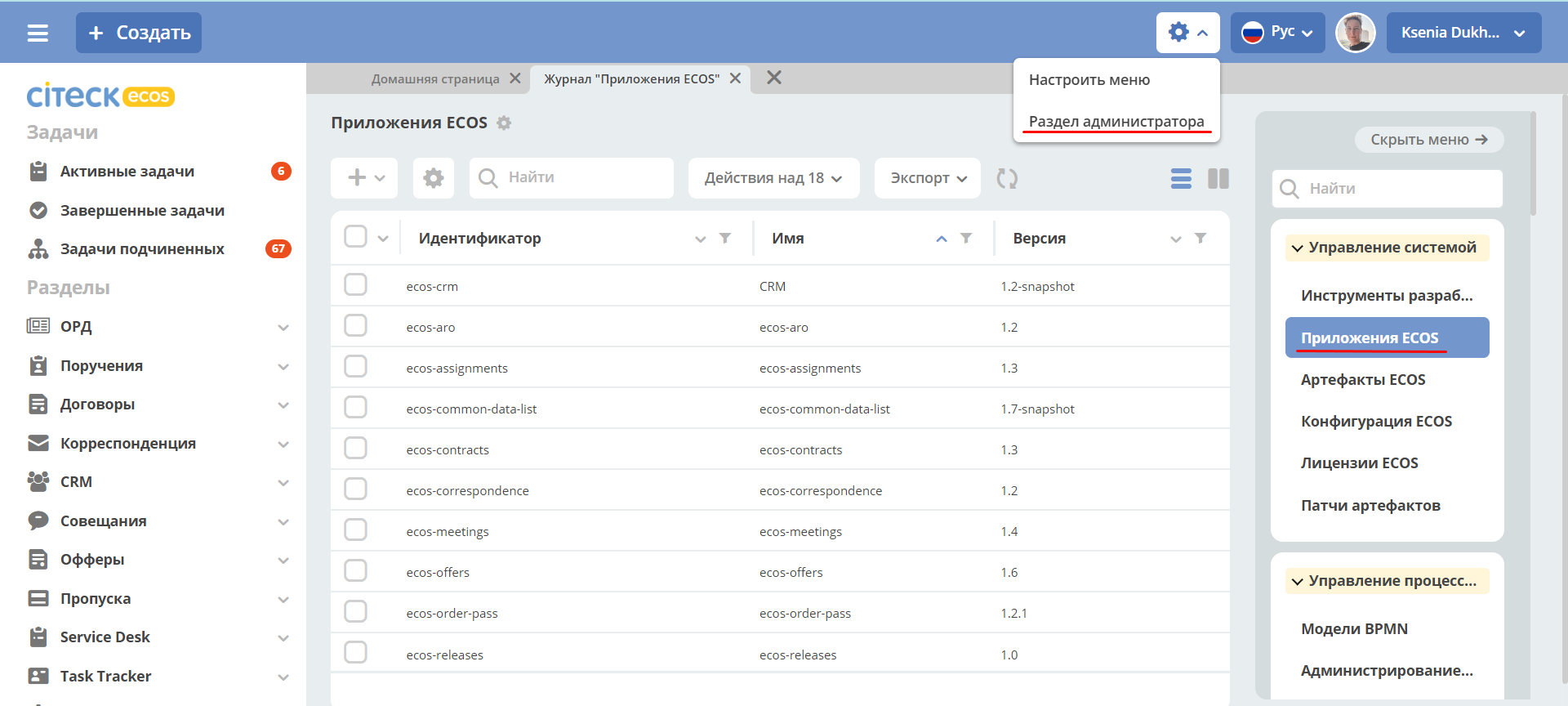Switch to Домашняя страница tab
This screenshot has height=706, width=1568.
(x=435, y=79)
